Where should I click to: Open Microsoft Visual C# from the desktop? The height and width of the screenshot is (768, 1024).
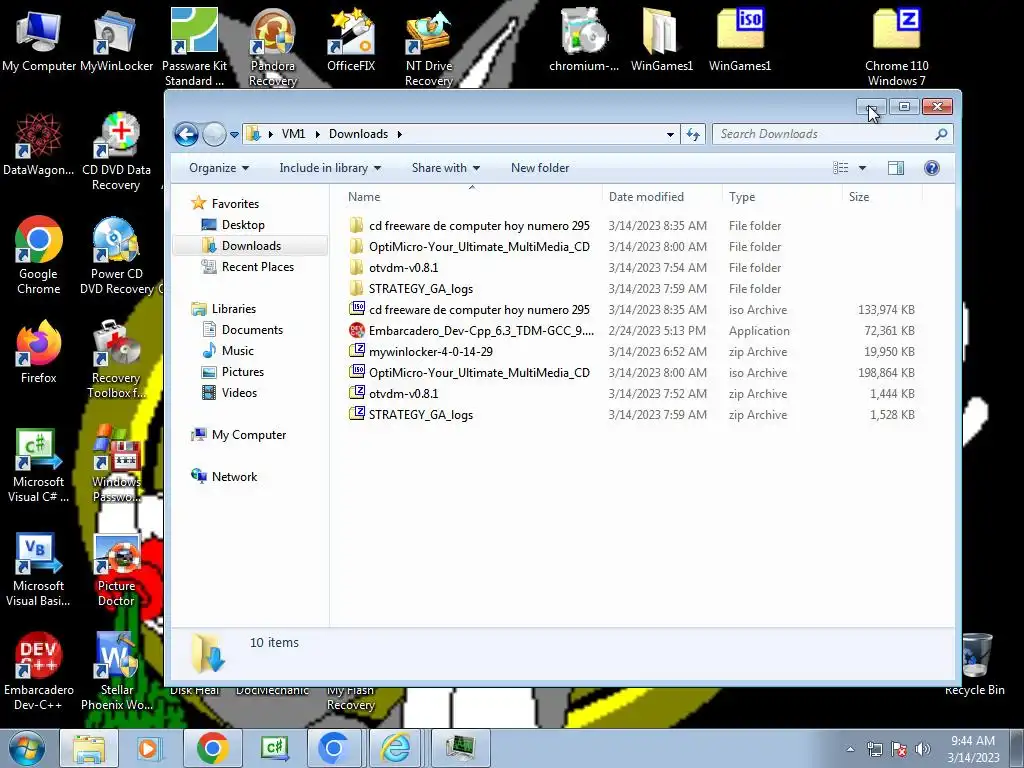pos(39,465)
